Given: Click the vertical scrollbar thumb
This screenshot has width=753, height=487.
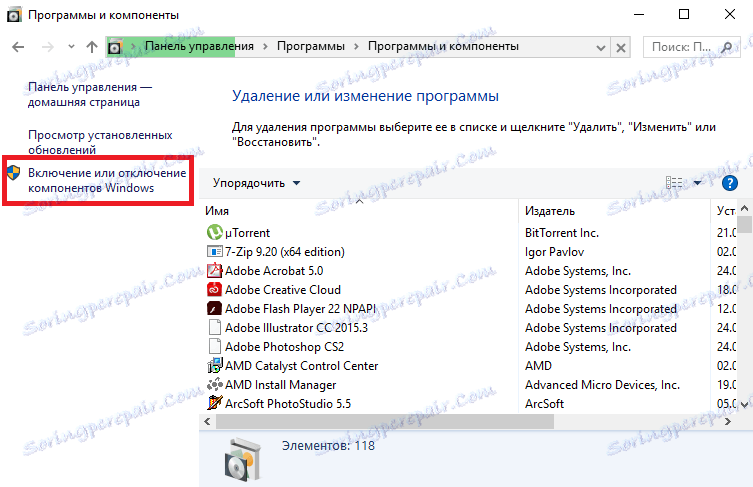Looking at the screenshot, I should point(744,224).
